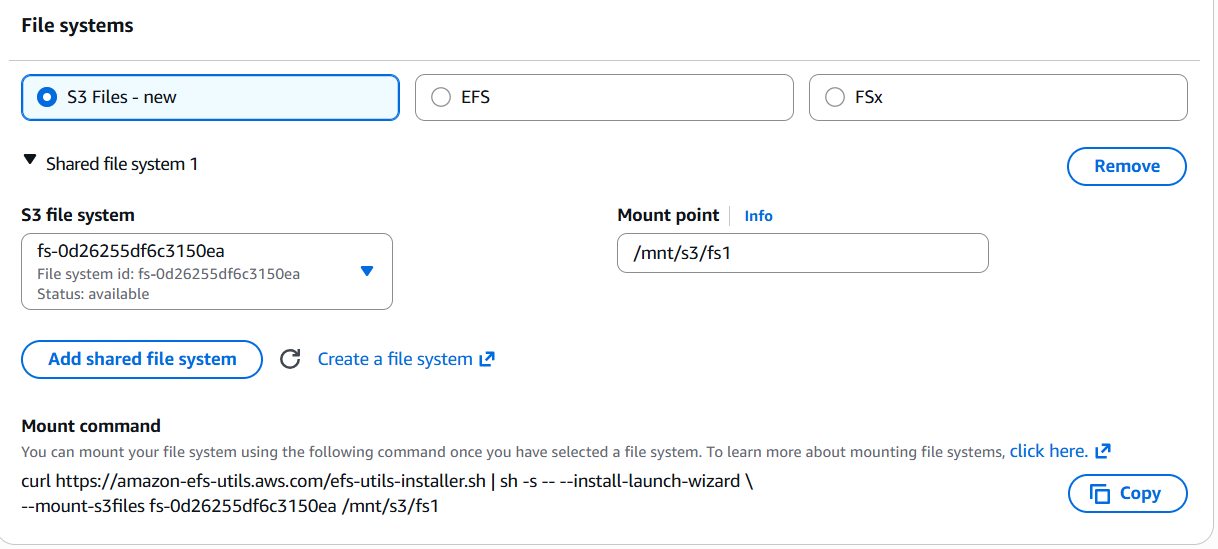Click the Shared file system 1 label
The height and width of the screenshot is (549, 1218).
coord(122,164)
